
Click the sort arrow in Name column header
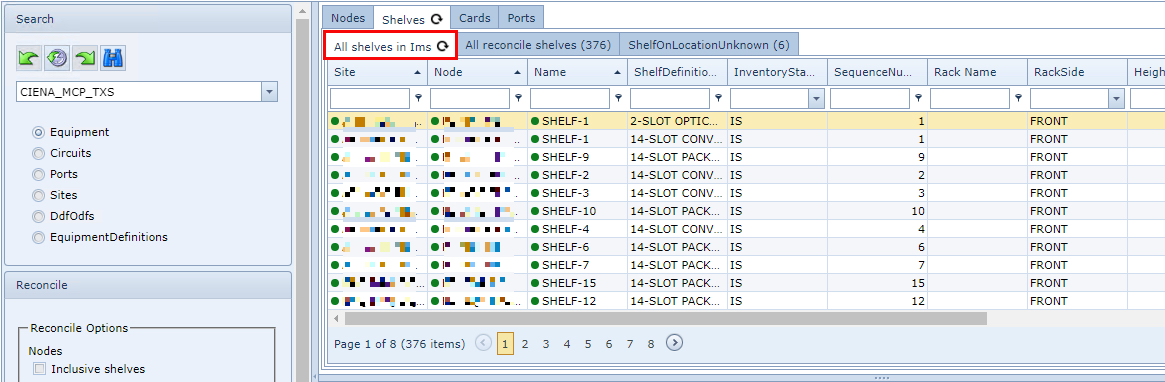click(617, 73)
